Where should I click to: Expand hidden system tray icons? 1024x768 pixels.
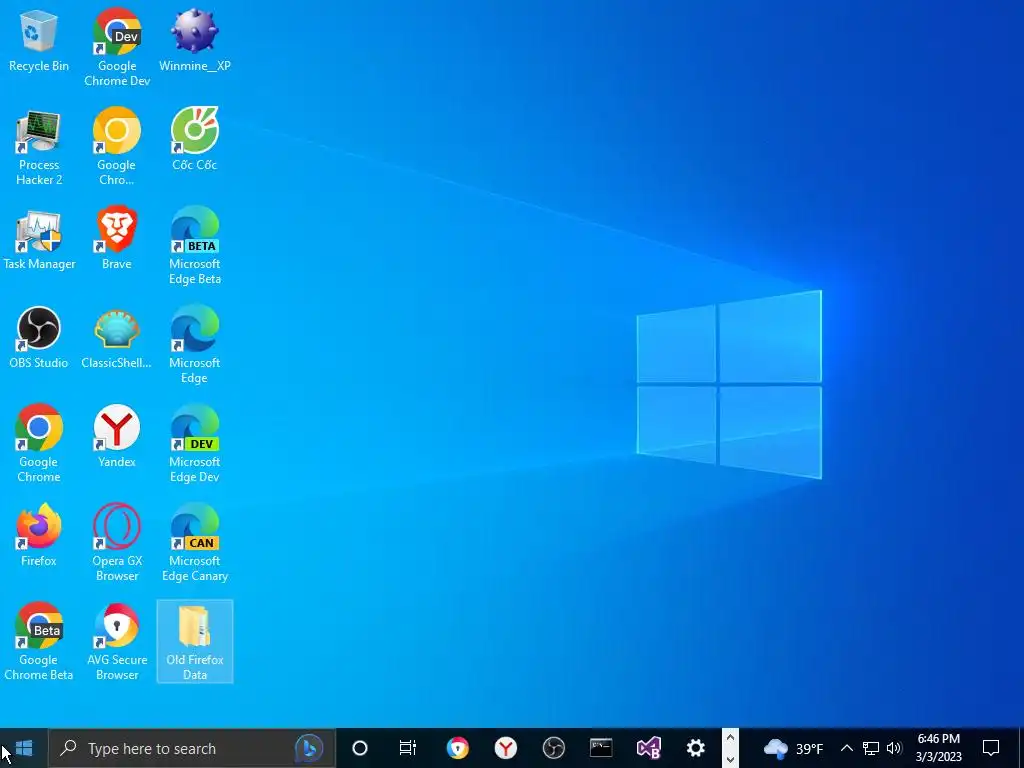[846, 748]
